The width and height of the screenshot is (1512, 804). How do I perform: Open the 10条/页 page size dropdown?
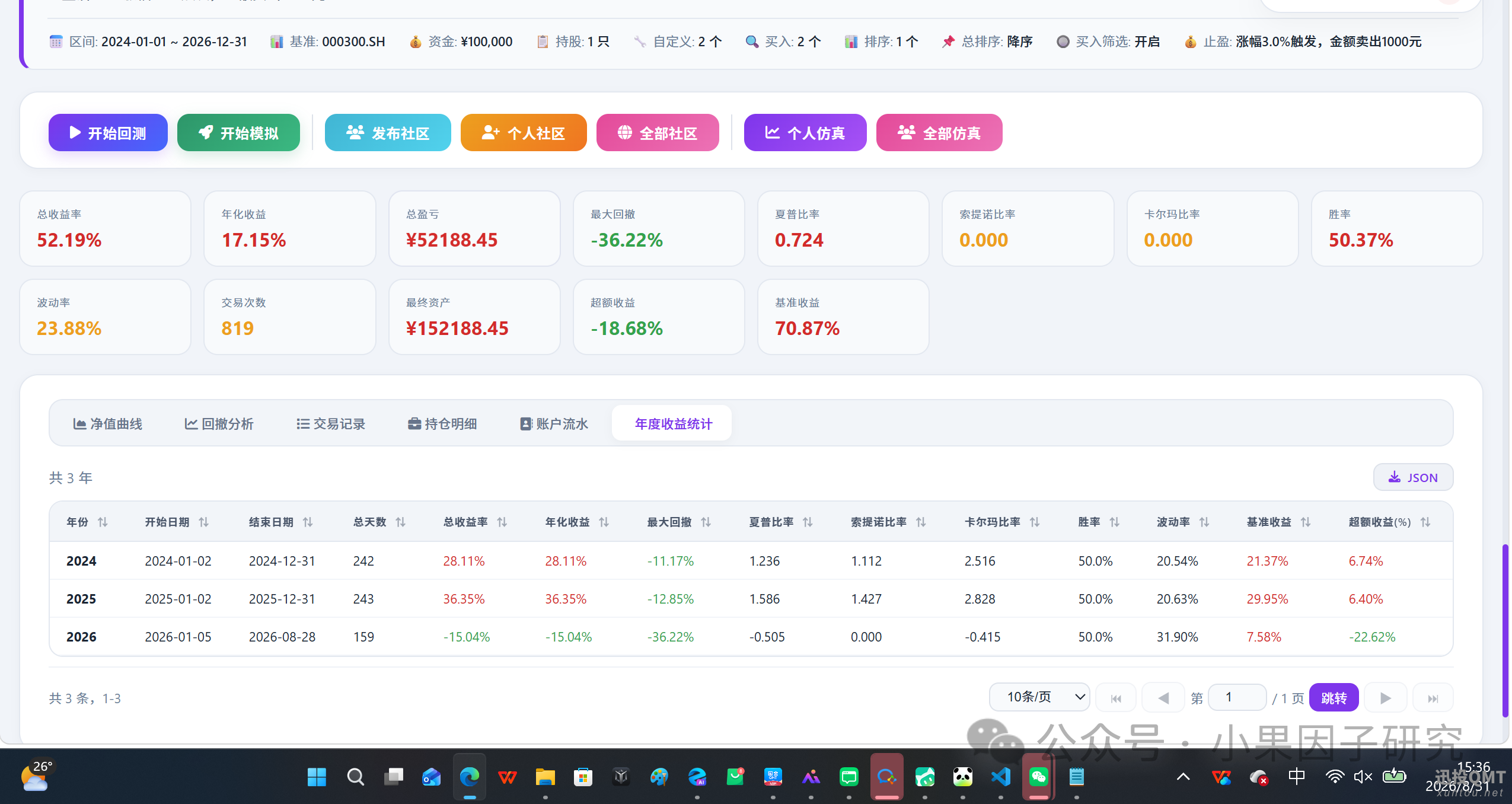(x=1039, y=697)
